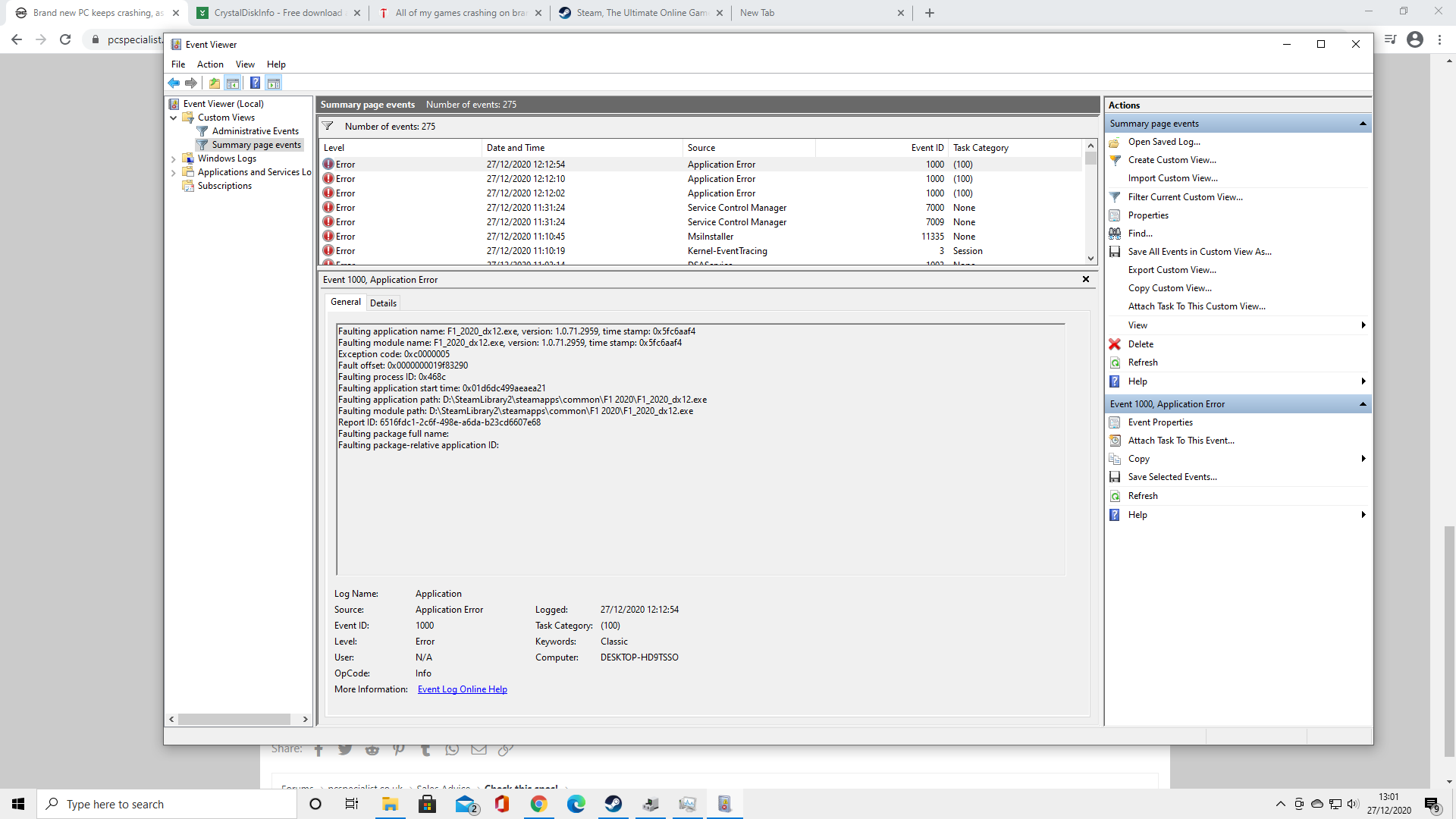Image resolution: width=1456 pixels, height=819 pixels.
Task: Click Attach Task To This Event
Action: tap(1181, 441)
